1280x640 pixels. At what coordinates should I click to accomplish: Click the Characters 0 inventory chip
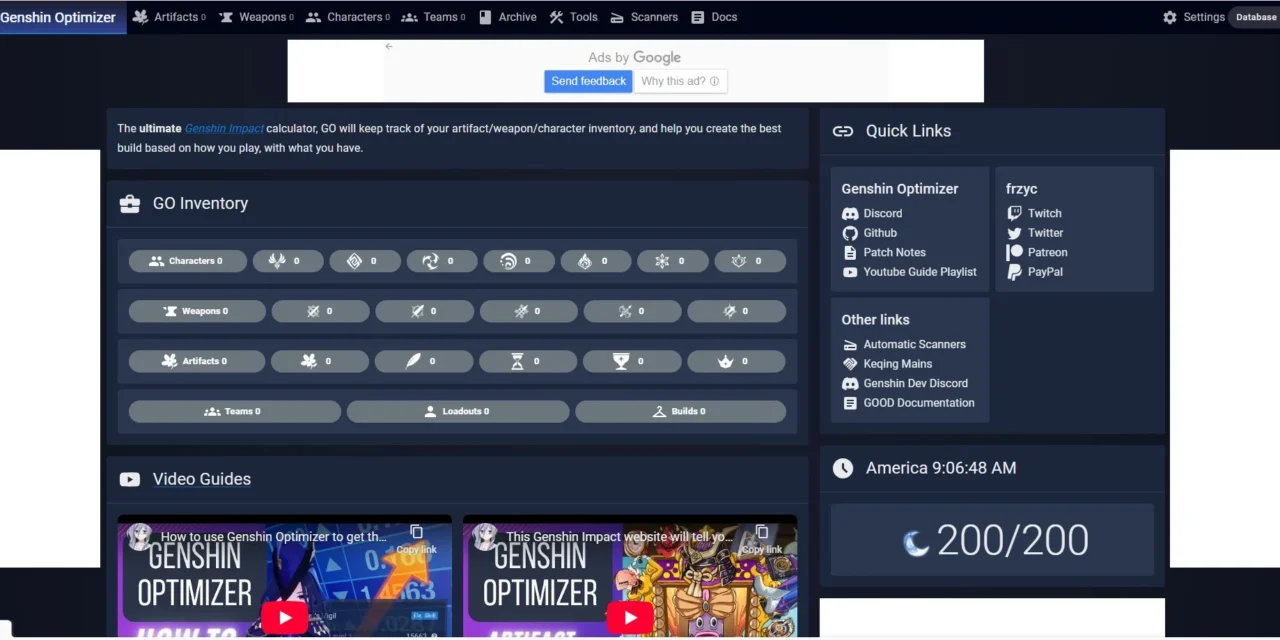coord(187,261)
